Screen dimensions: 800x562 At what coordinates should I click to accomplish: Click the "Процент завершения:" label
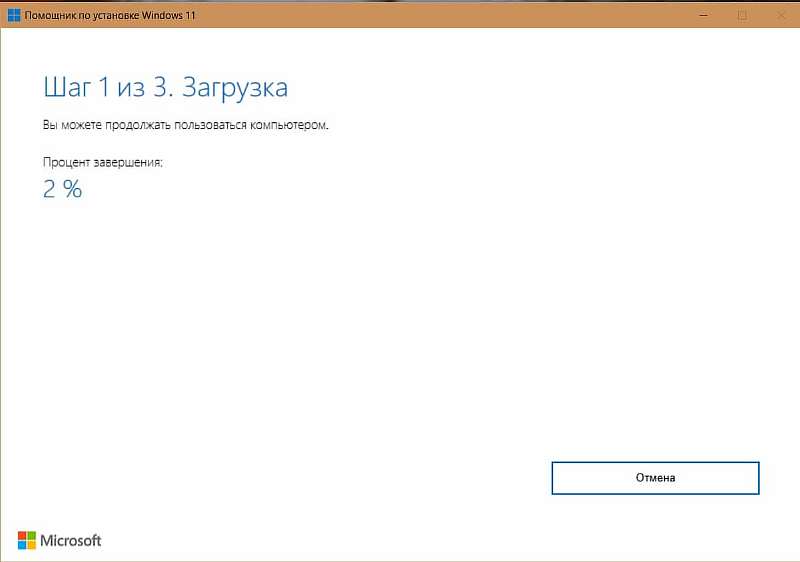click(x=102, y=161)
